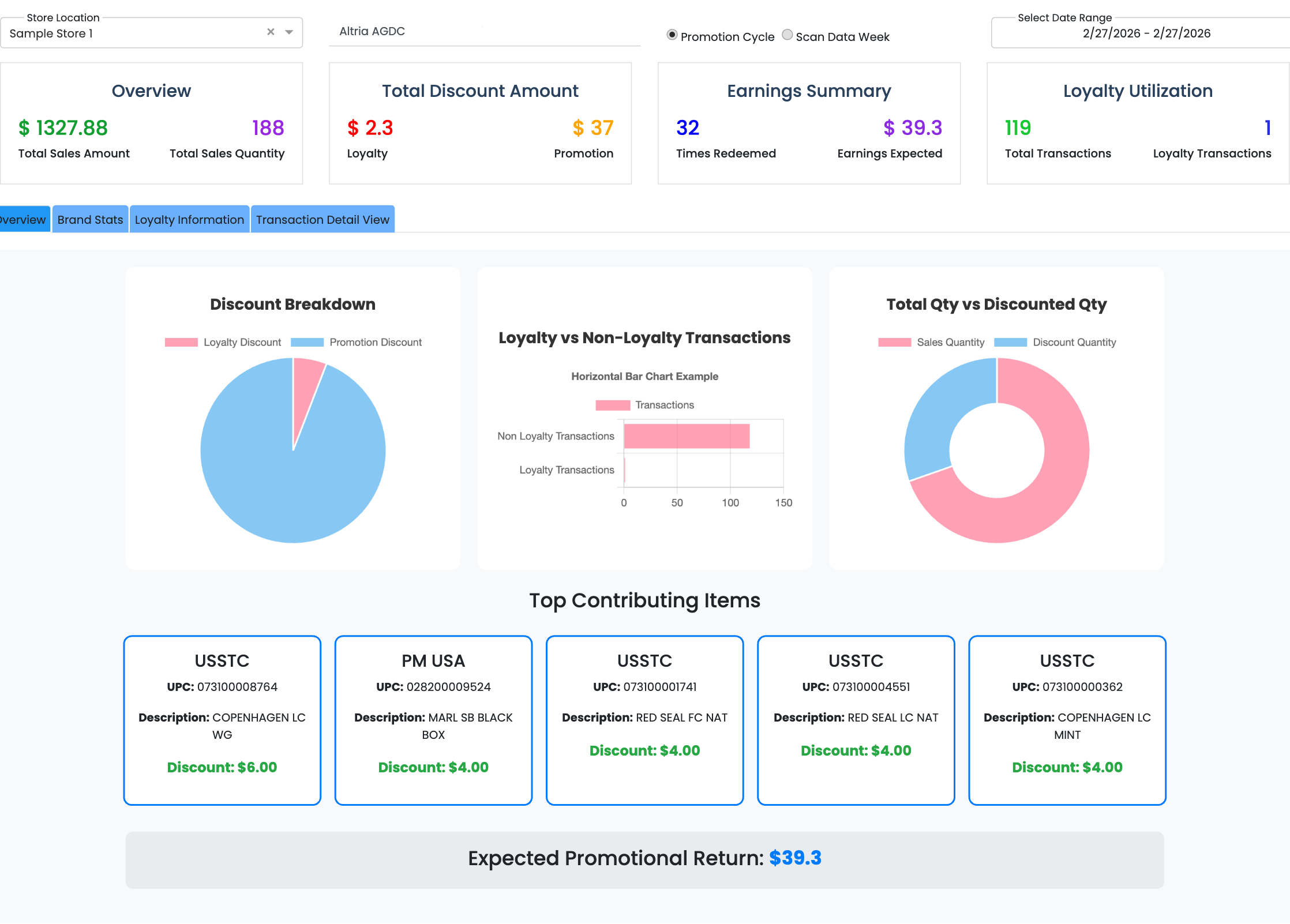Viewport: 1290px width, 924px height.
Task: Click the Store Location input field
Action: [x=133, y=33]
